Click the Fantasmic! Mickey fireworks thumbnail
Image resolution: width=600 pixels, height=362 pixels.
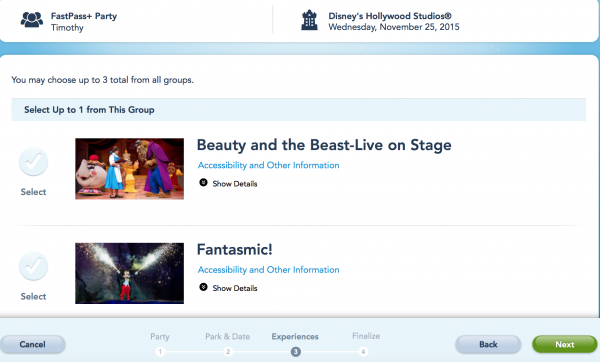point(129,273)
